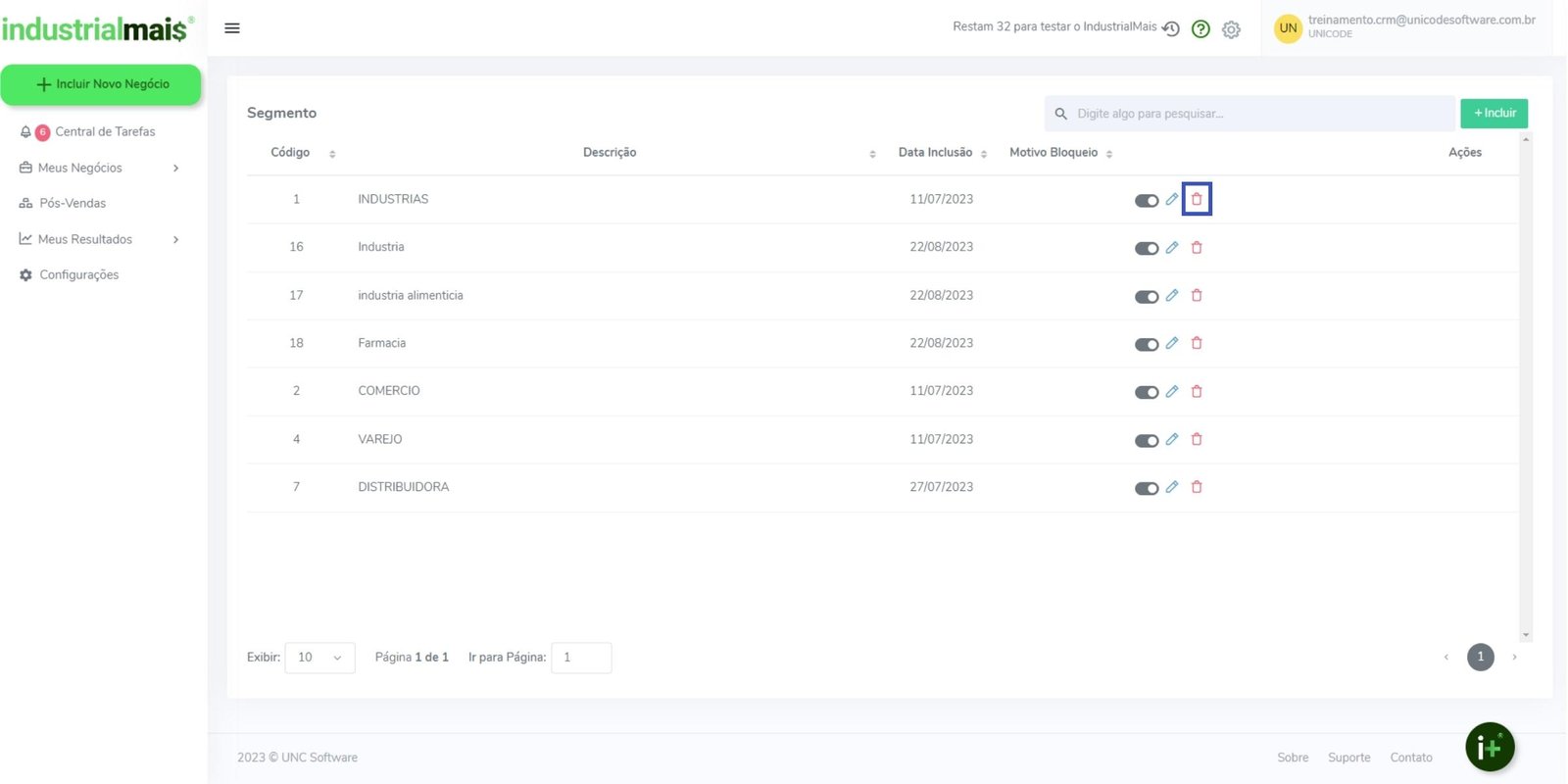
Task: Open the settings gear in header
Action: pyautogui.click(x=1232, y=29)
